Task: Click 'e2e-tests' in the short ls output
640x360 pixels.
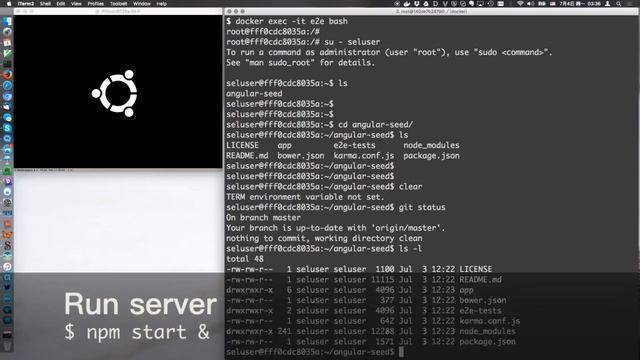Action: pos(354,145)
